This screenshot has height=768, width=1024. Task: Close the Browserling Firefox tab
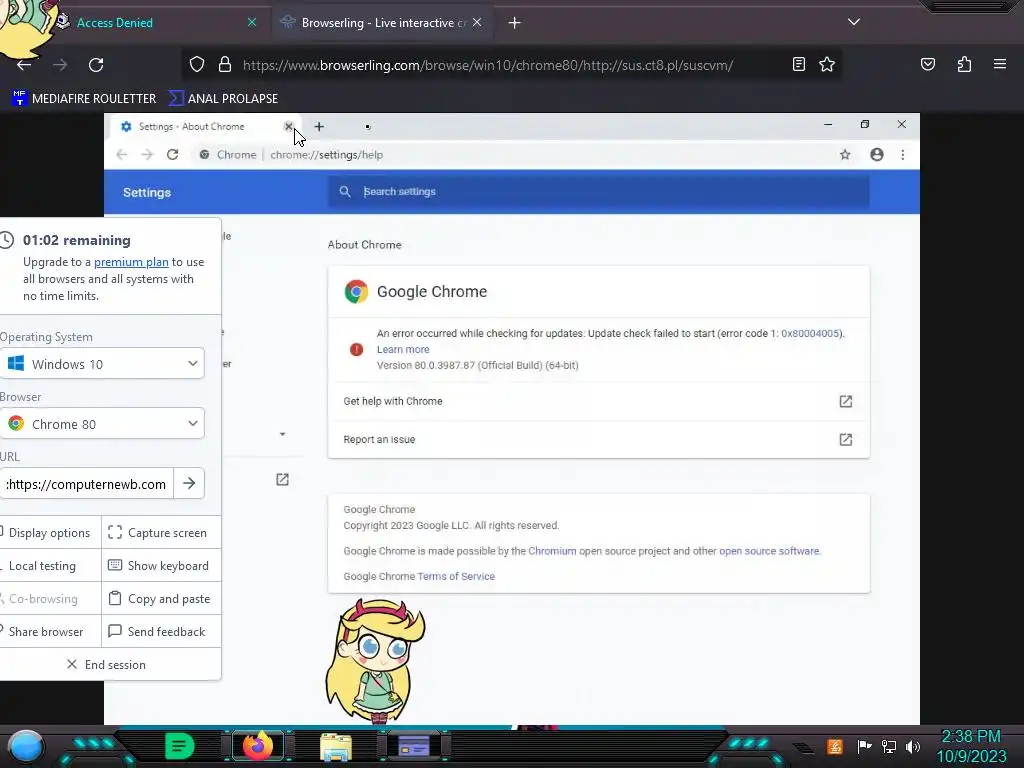point(477,22)
